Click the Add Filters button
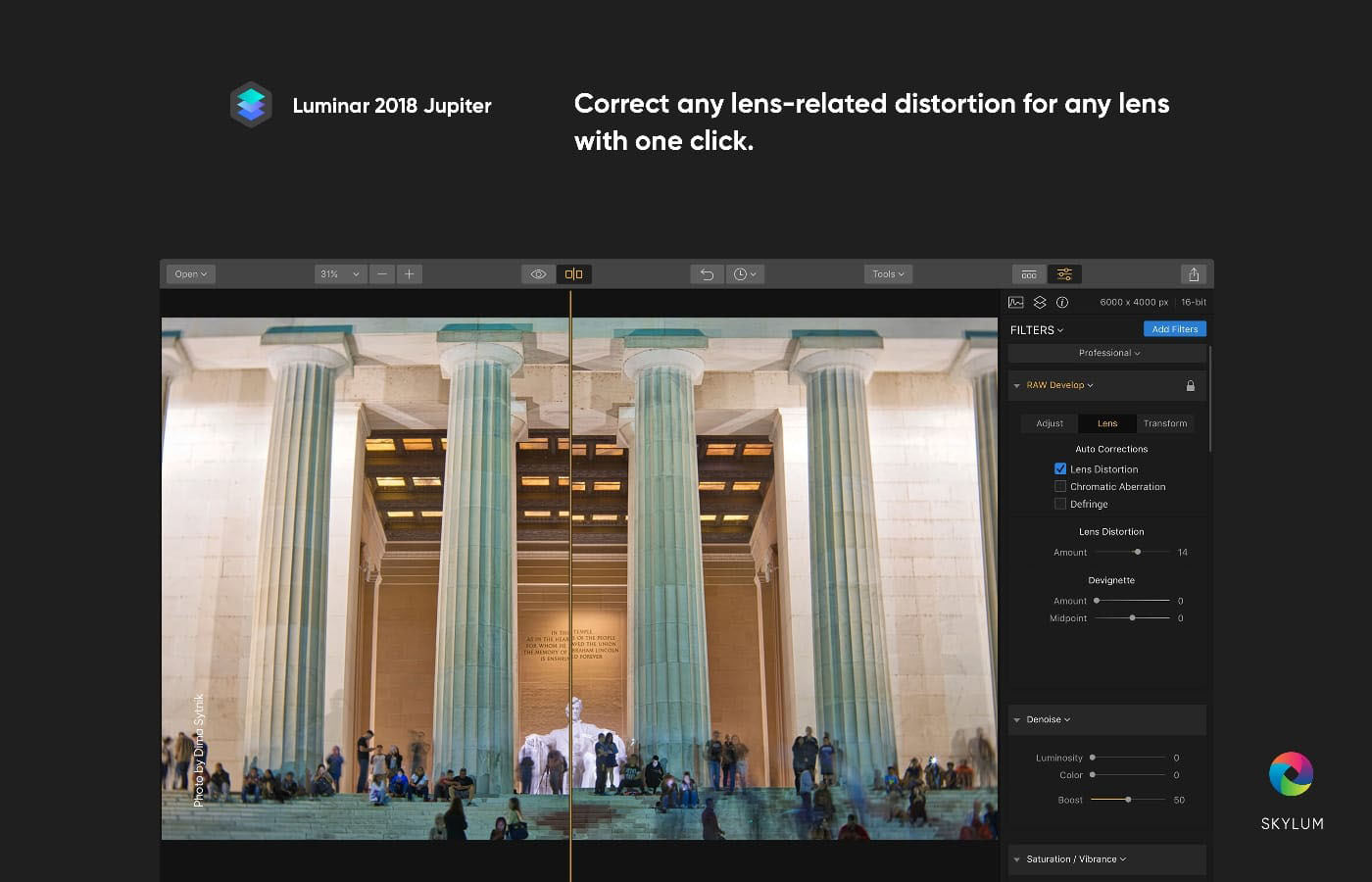 click(x=1174, y=329)
